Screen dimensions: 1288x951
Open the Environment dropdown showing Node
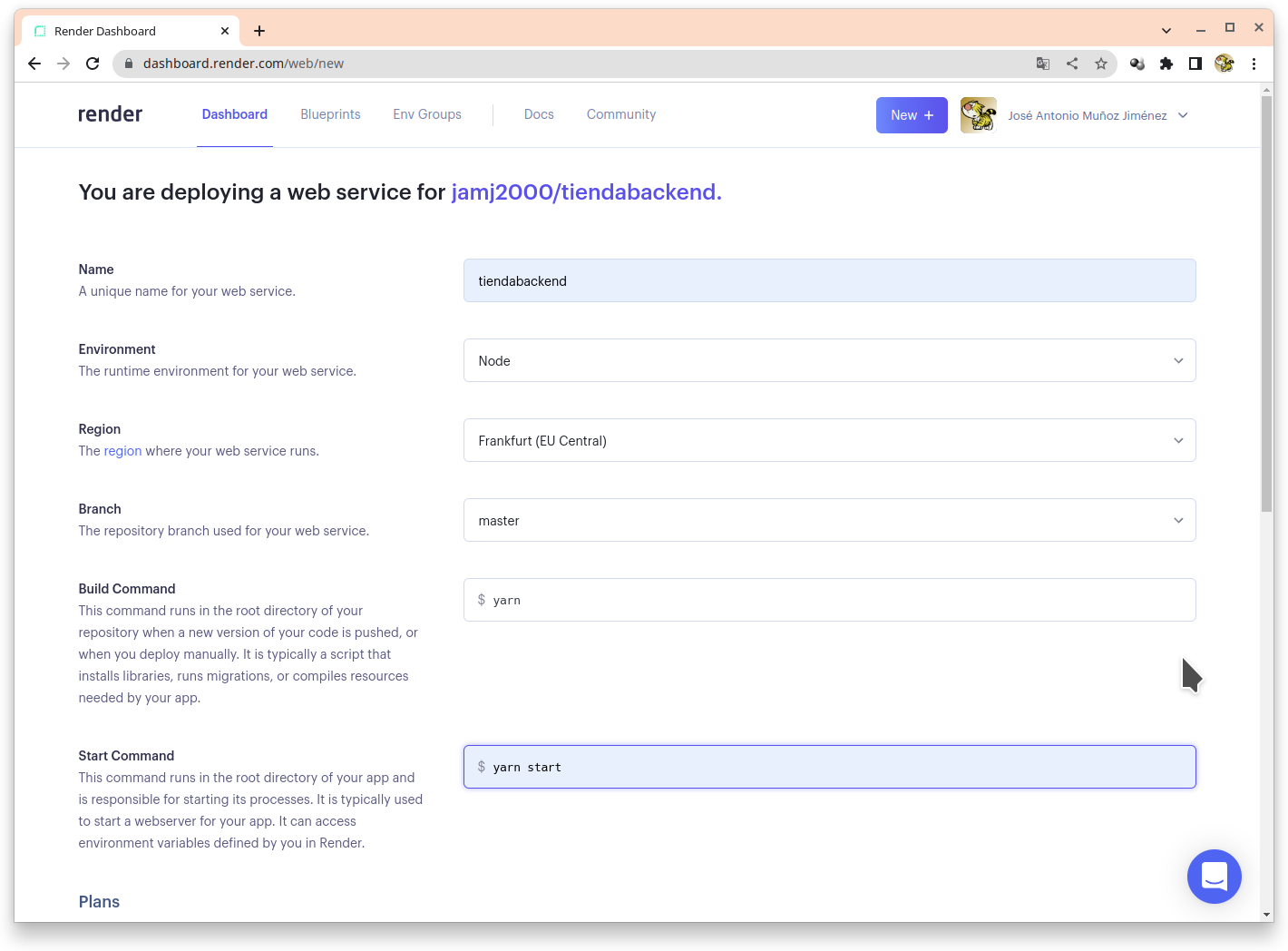click(x=829, y=360)
